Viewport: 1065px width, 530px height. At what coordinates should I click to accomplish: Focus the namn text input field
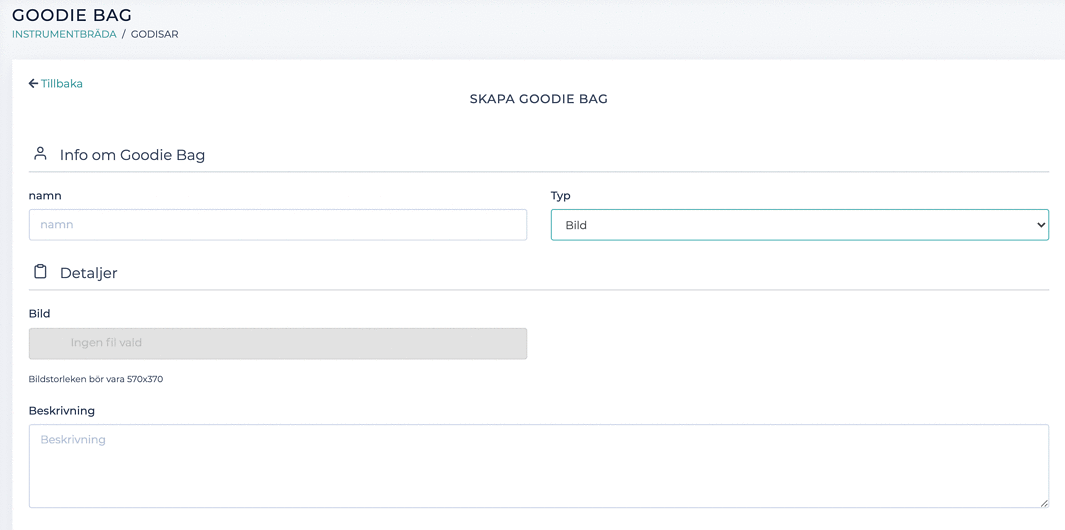(277, 225)
